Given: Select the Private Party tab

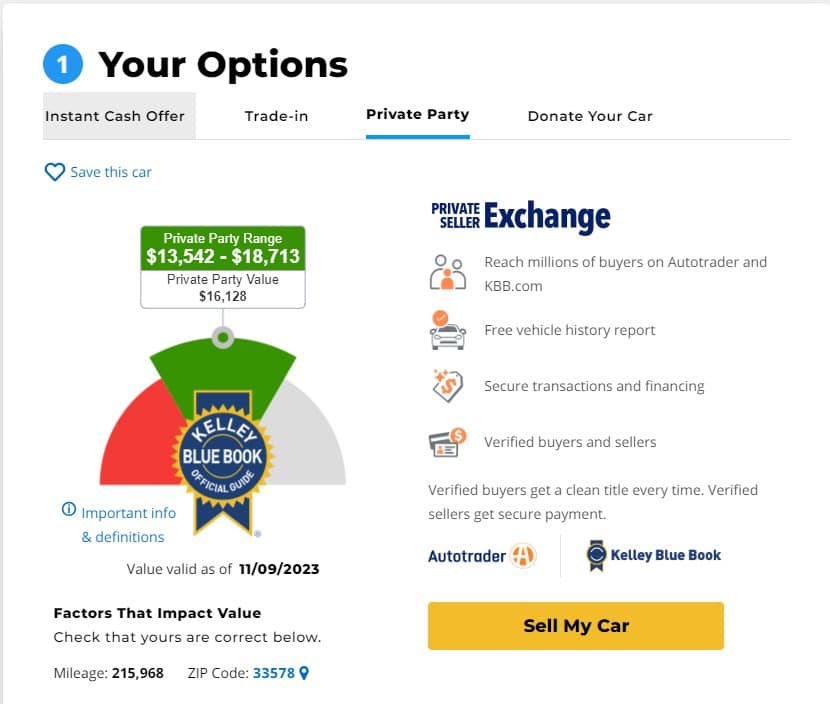Looking at the screenshot, I should [x=418, y=114].
